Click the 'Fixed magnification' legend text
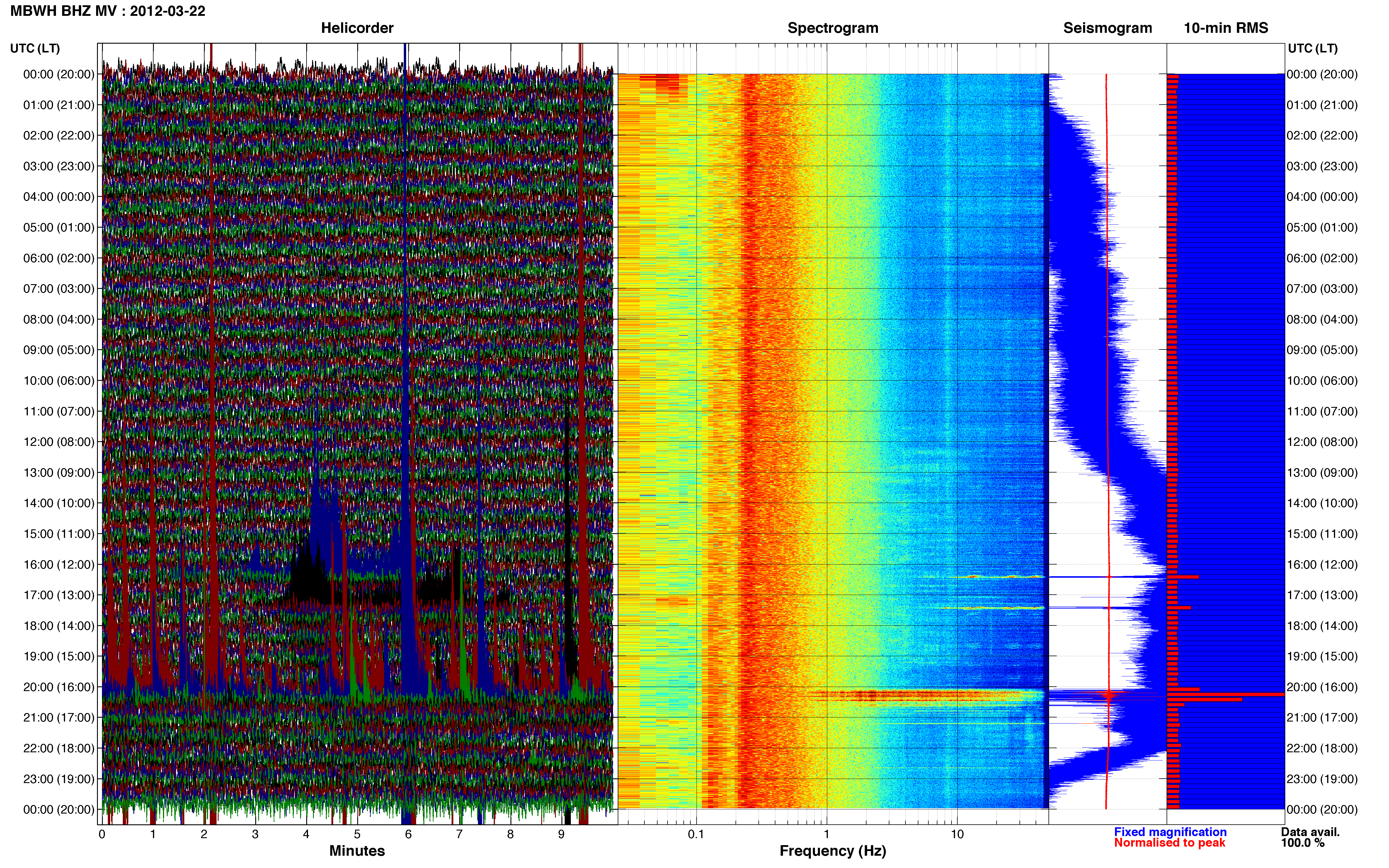The width and height of the screenshot is (1389, 868). pos(1170,832)
